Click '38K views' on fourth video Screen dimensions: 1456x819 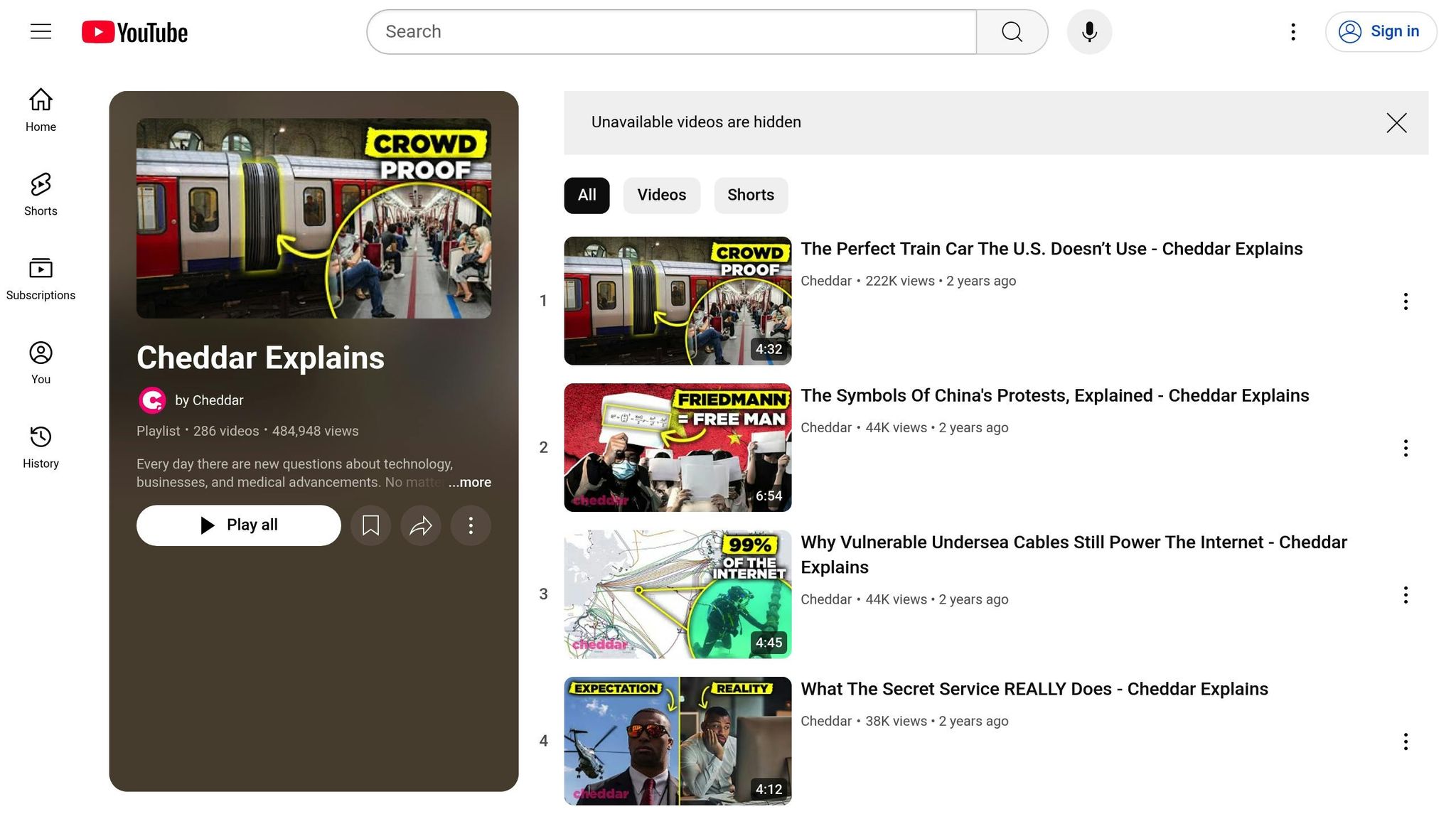tap(896, 721)
